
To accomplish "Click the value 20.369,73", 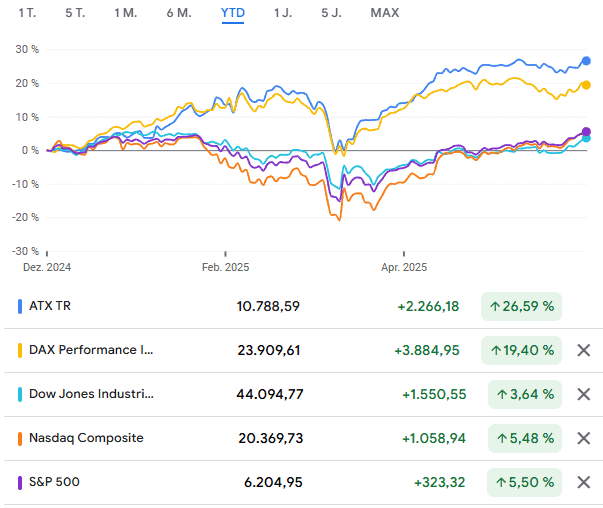I will tap(270, 438).
